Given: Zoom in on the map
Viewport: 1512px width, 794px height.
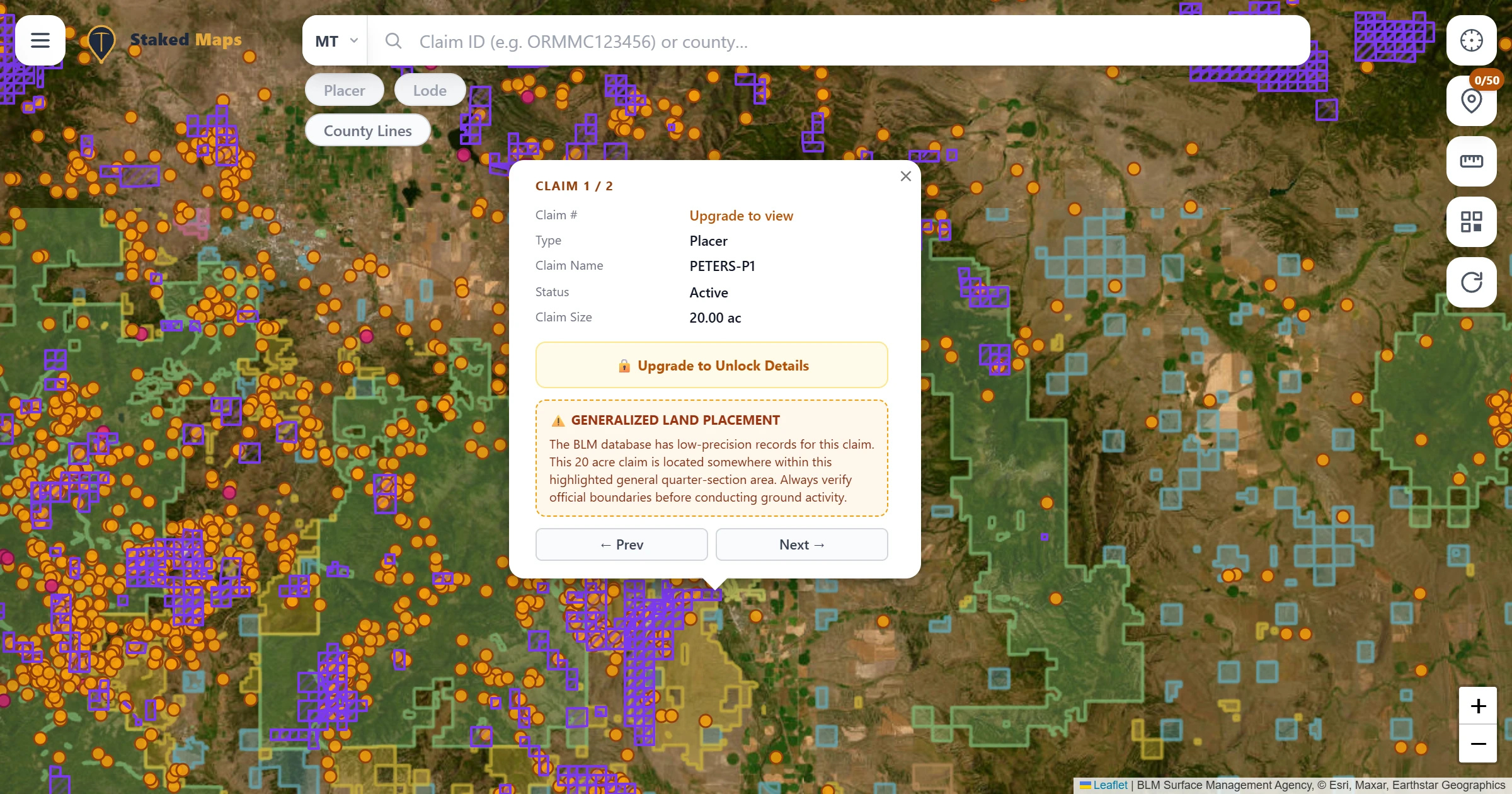Looking at the screenshot, I should (1478, 706).
